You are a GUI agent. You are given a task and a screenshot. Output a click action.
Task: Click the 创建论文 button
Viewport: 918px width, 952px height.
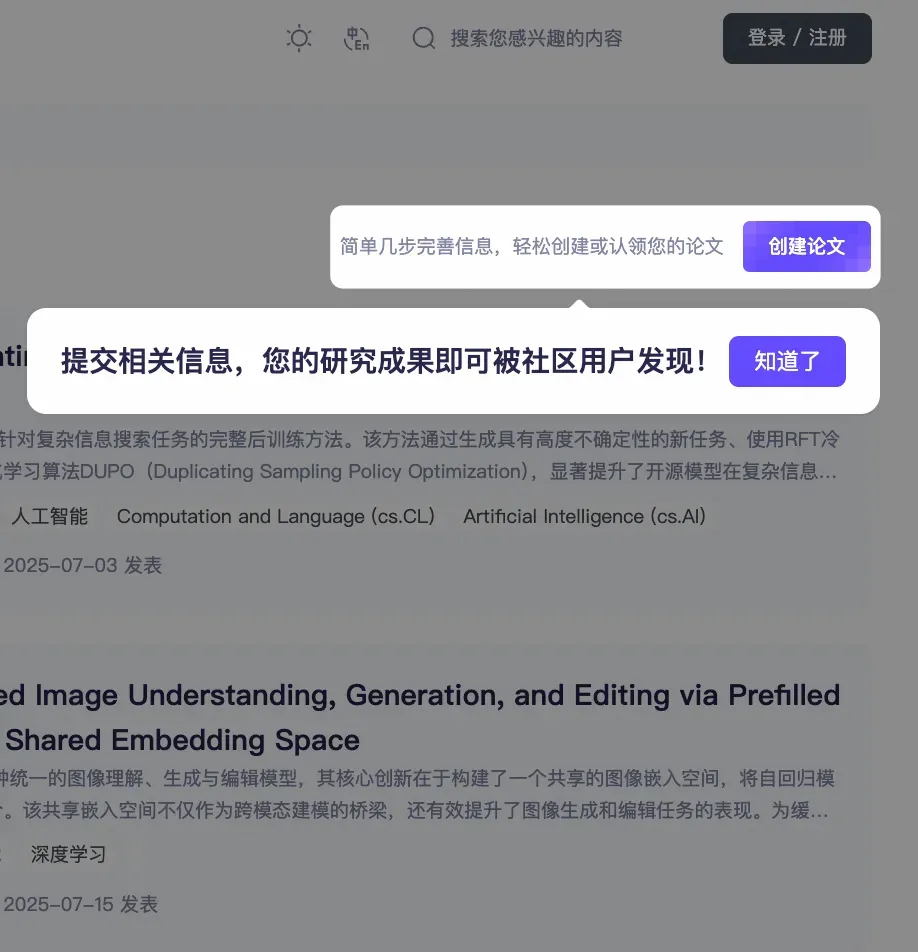(x=806, y=246)
